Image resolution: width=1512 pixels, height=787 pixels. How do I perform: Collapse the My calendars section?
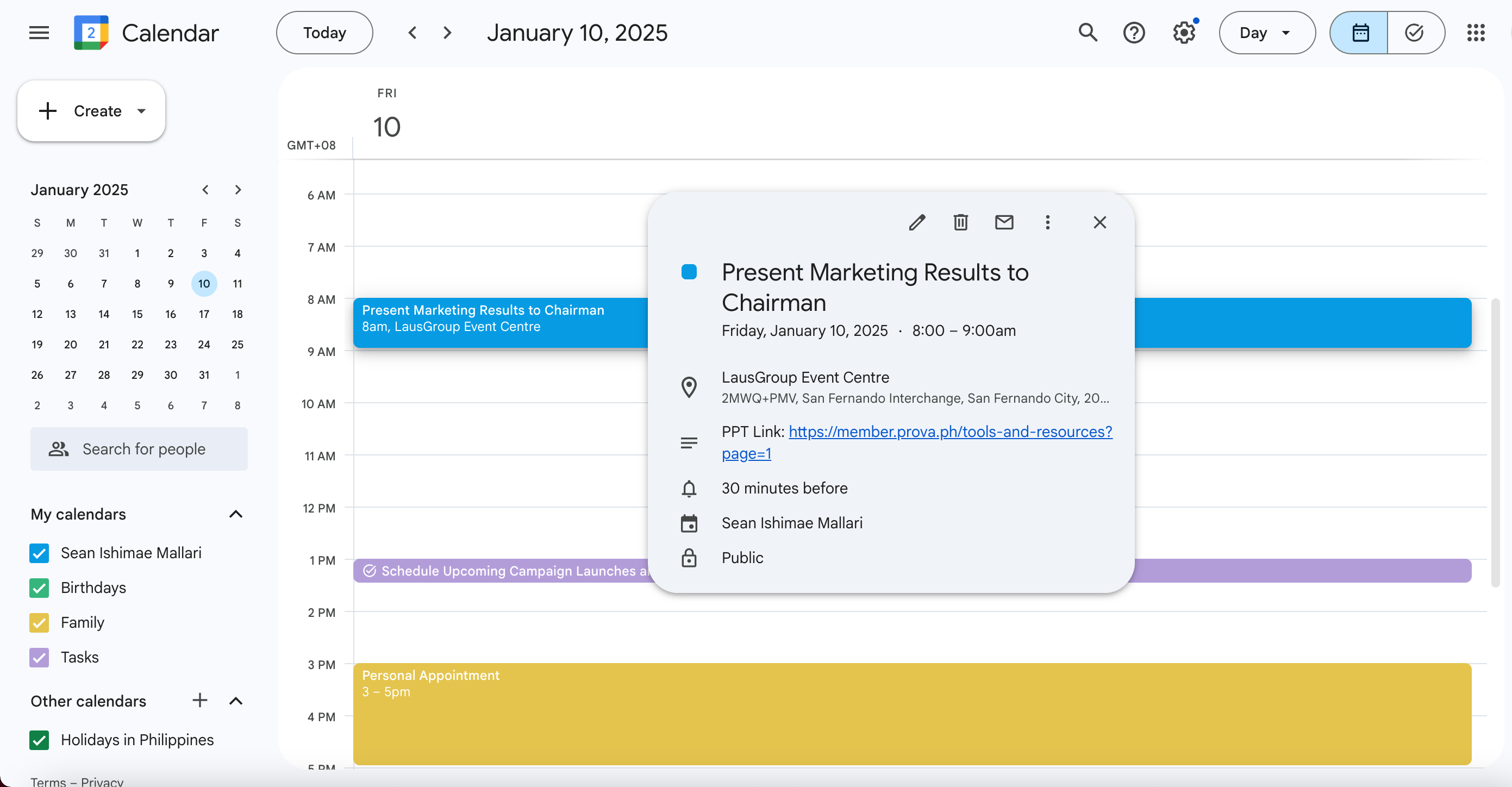point(235,514)
